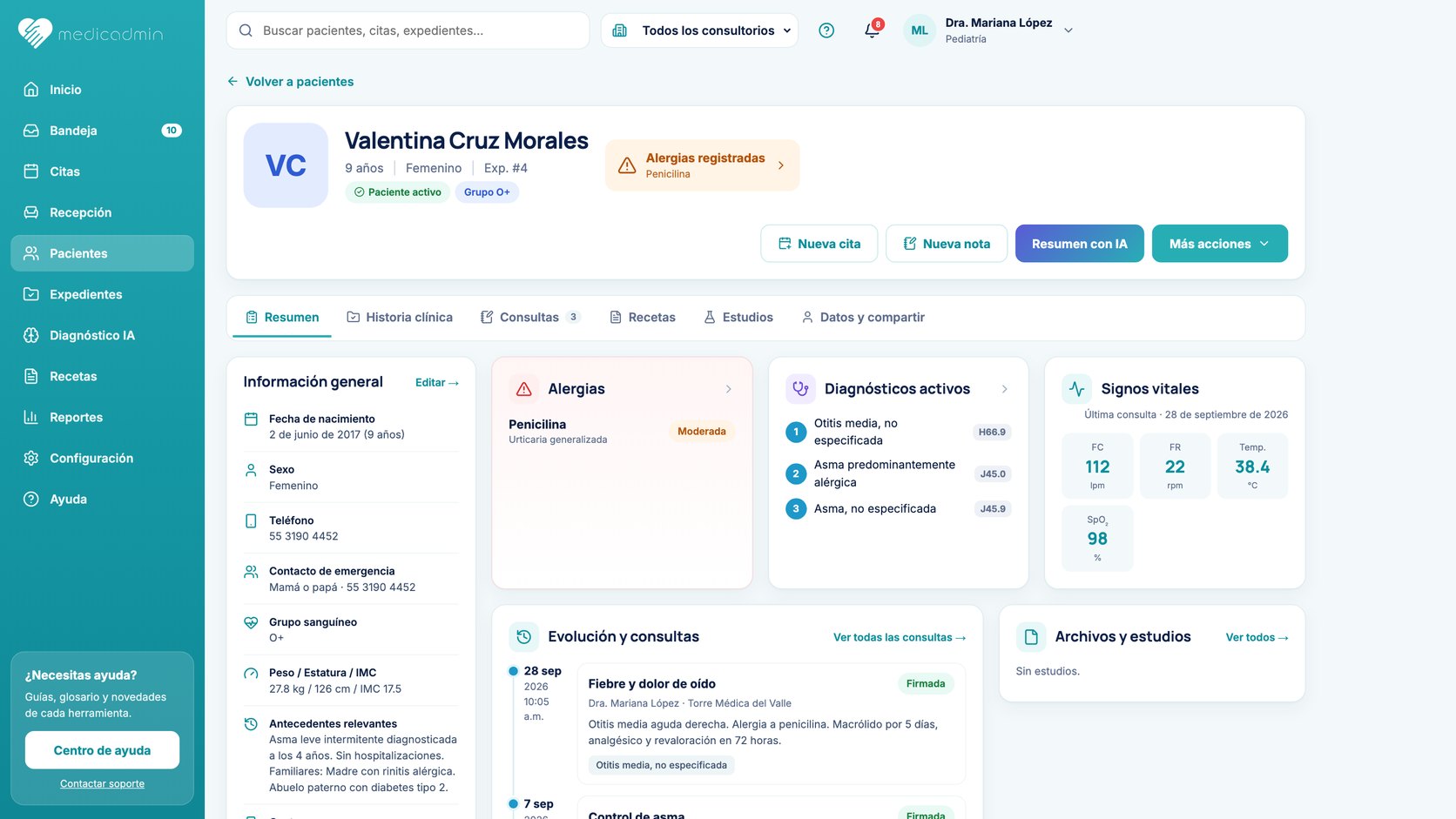This screenshot has width=1456, height=819.
Task: Open the Todos los consultorios dropdown
Action: pyautogui.click(x=699, y=30)
